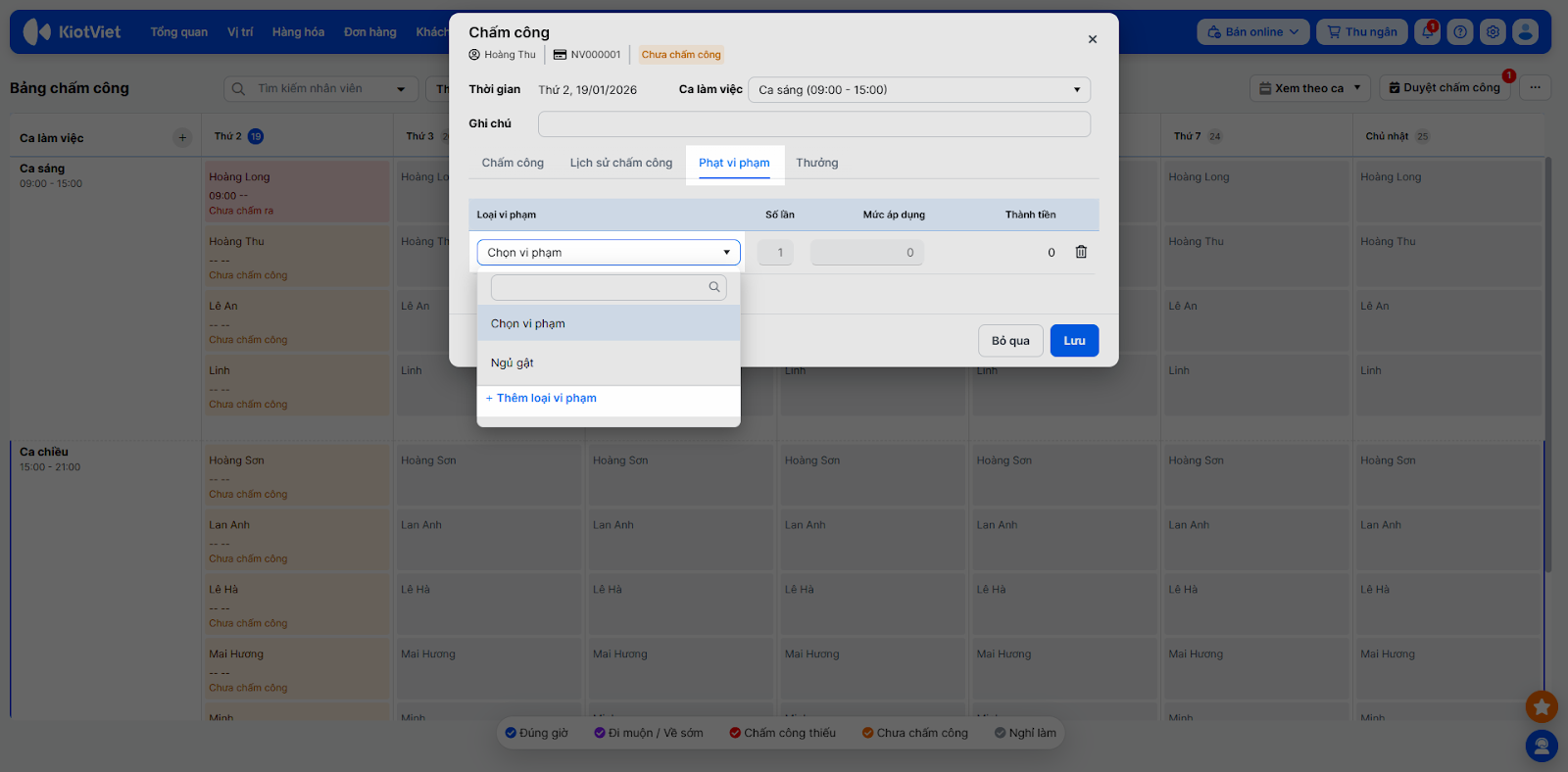Toggle the Chấm công thiếu filter
The image size is (1568, 772).
[x=782, y=733]
